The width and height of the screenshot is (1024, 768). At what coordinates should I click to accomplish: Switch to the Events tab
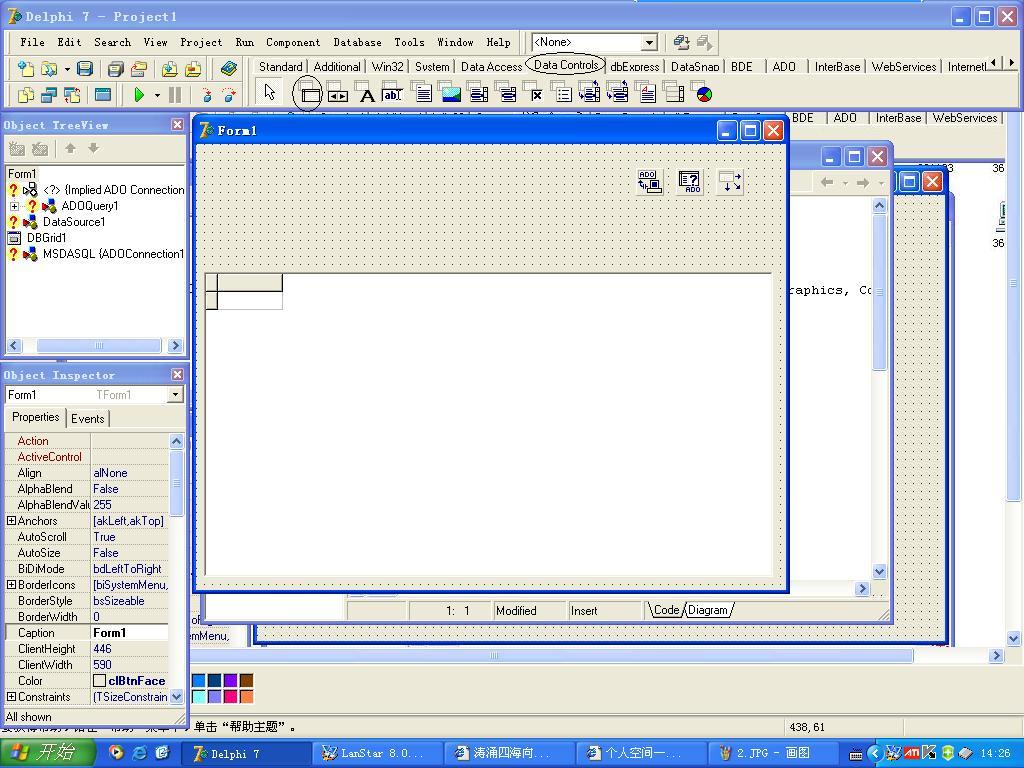pos(88,419)
